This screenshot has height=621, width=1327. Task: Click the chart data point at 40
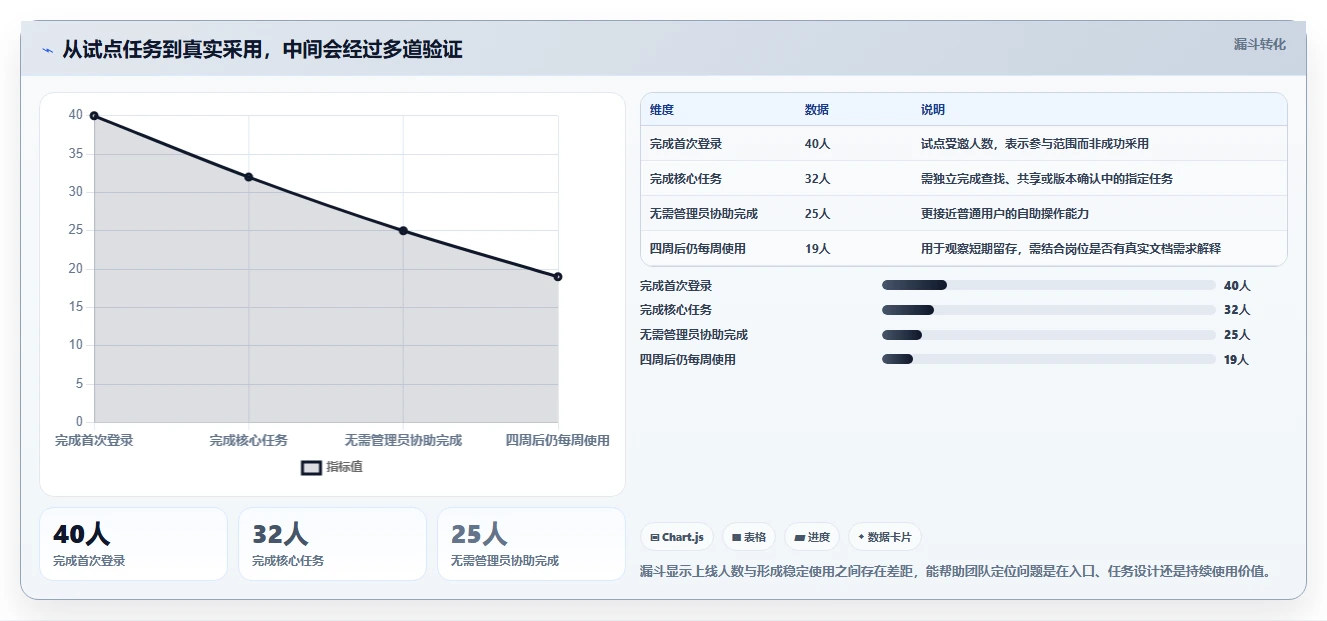[x=94, y=116]
